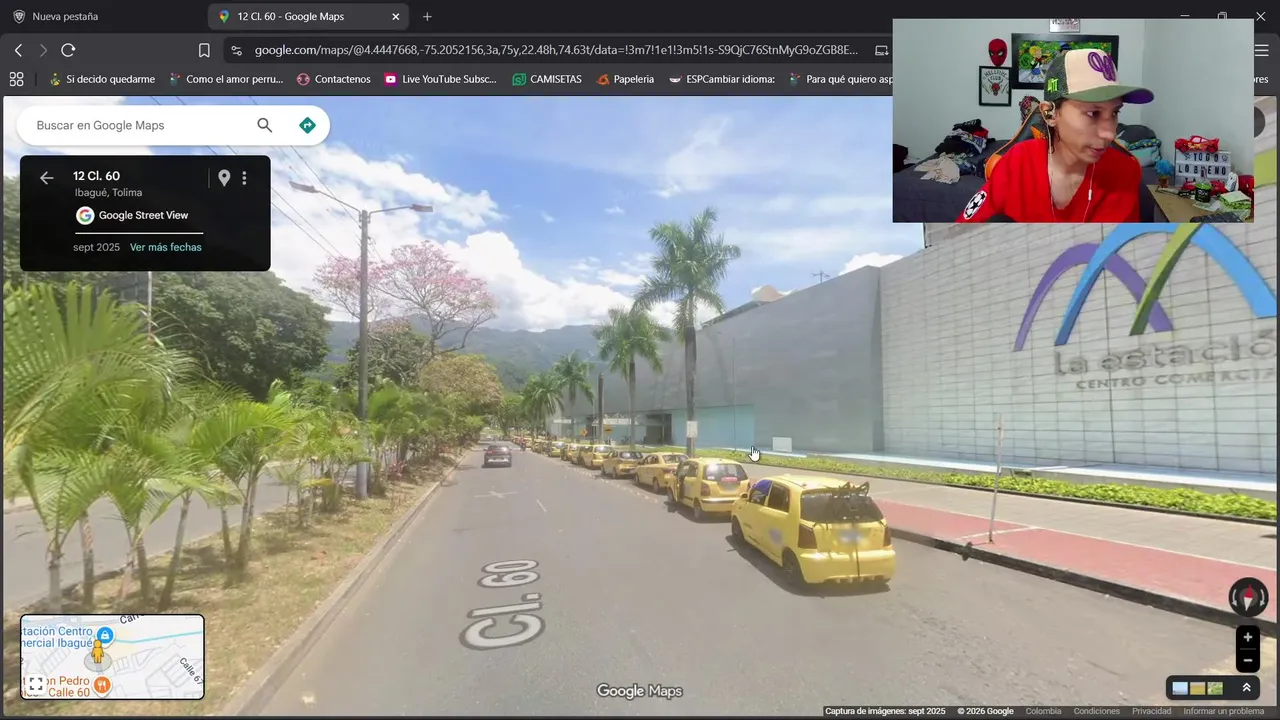
Task: Click the browser address bar URL
Action: pos(556,50)
